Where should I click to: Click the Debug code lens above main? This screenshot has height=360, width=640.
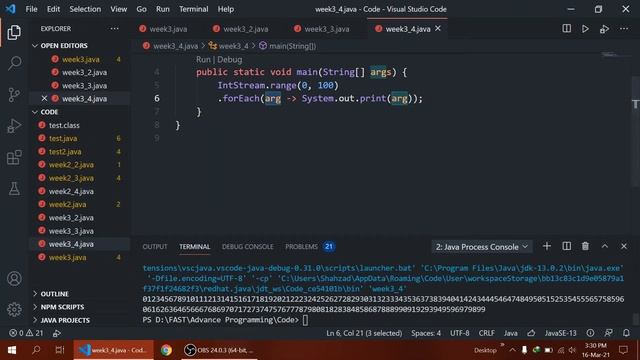229,59
